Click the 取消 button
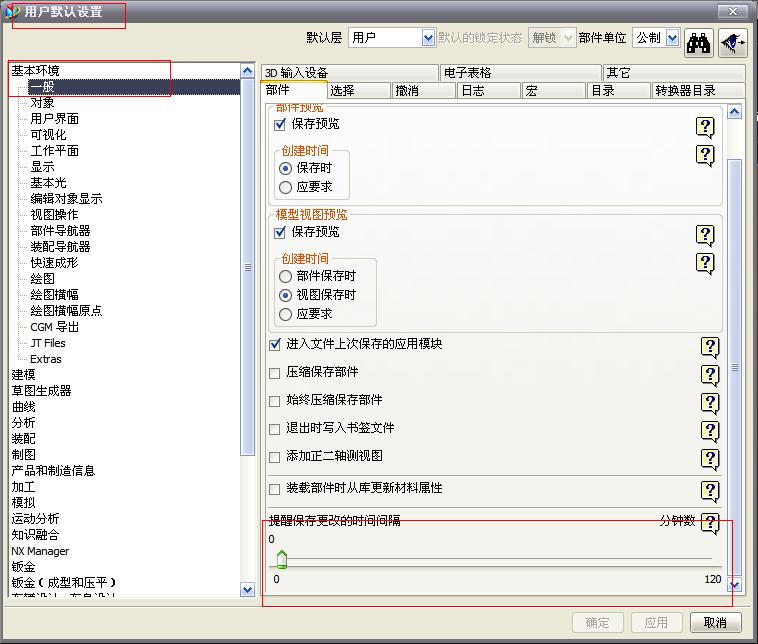 715,623
